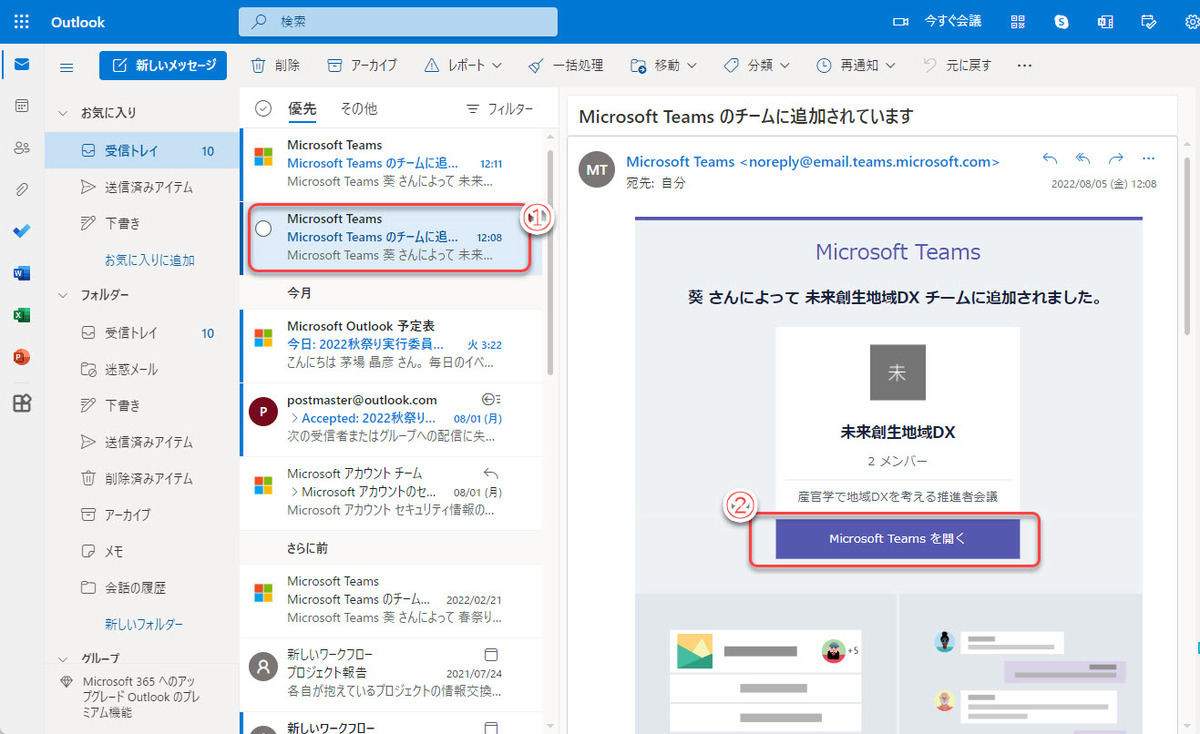Select the 12:08 Microsoft Teams message checkbox
The width and height of the screenshot is (1200, 734).
point(264,228)
